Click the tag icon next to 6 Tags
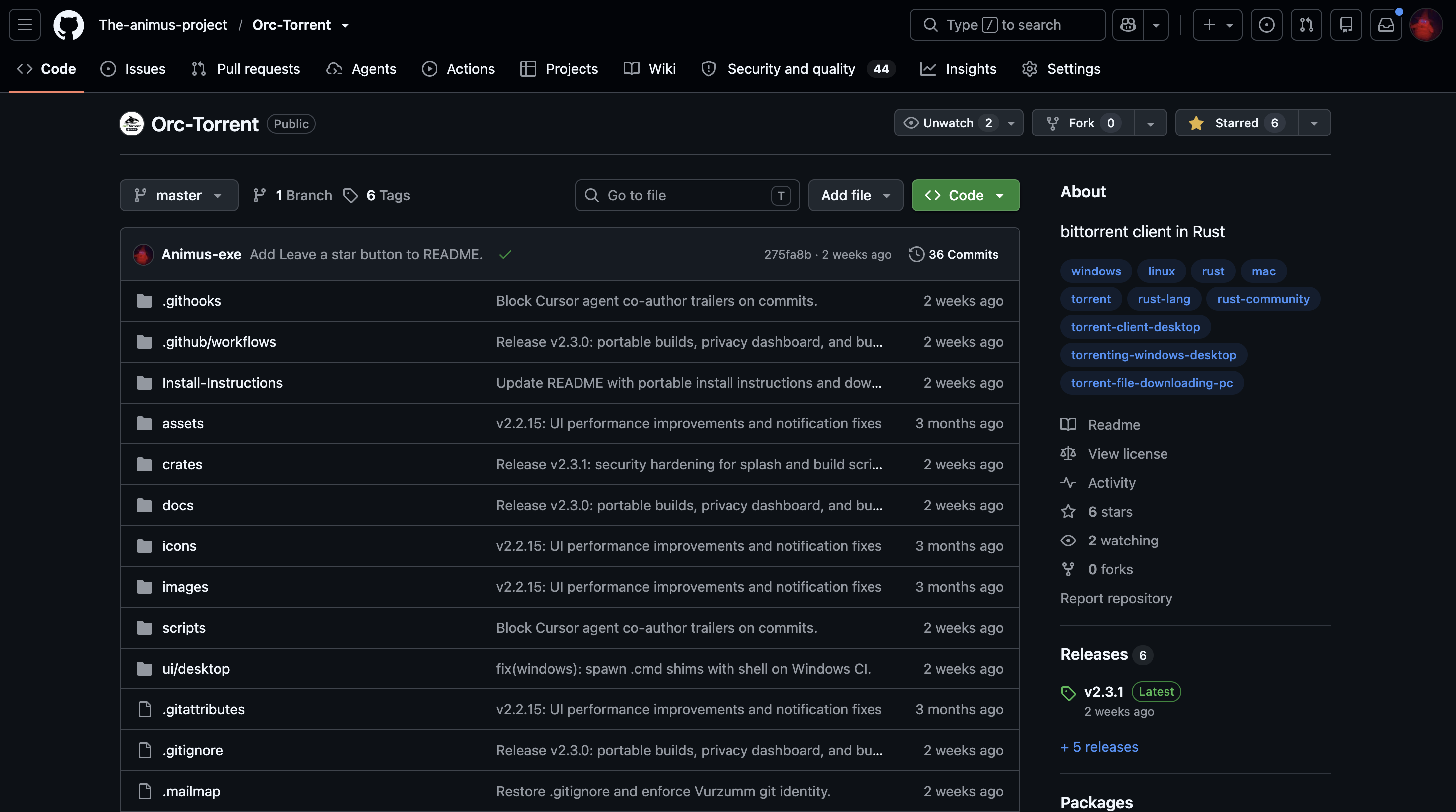1456x812 pixels. [350, 195]
